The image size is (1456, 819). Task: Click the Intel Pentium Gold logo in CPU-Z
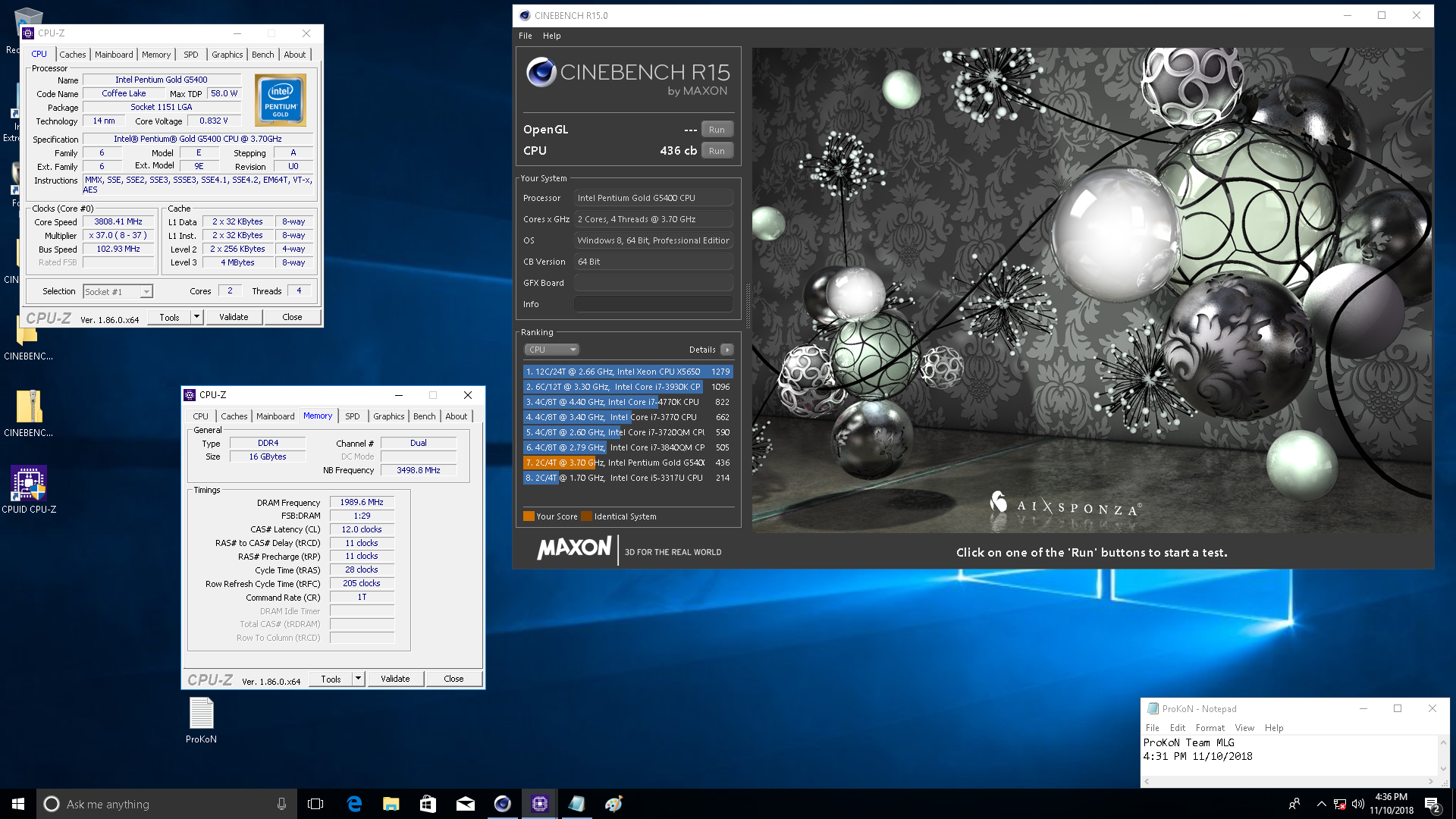click(281, 100)
